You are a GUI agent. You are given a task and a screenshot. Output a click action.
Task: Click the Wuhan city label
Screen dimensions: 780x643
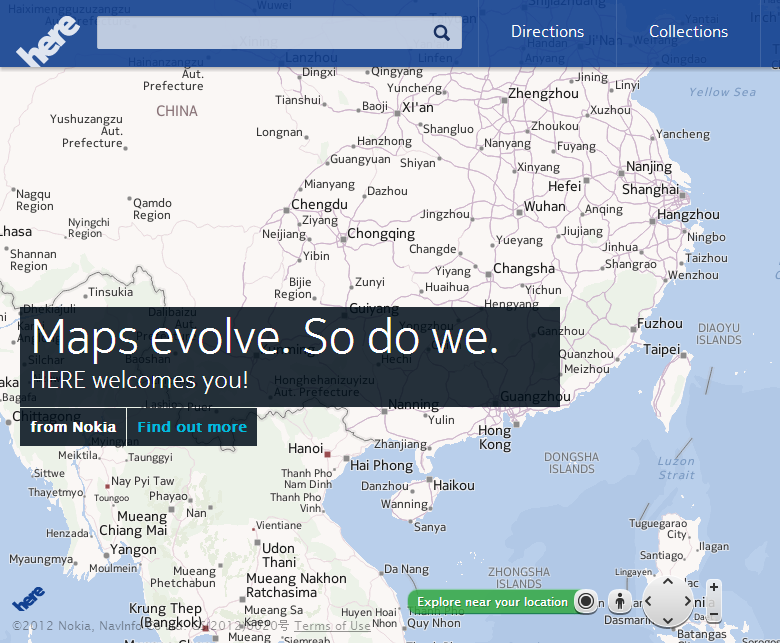point(545,206)
